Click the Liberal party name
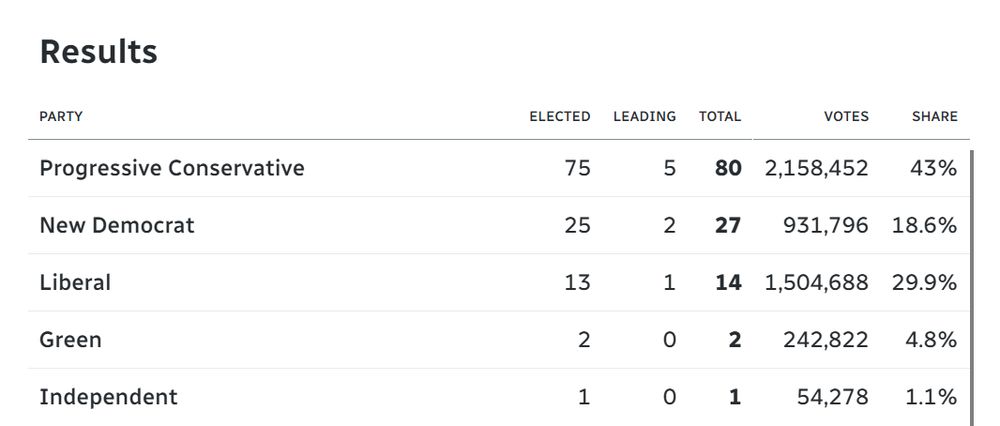Screen dimensions: 1000x426 (x=75, y=283)
